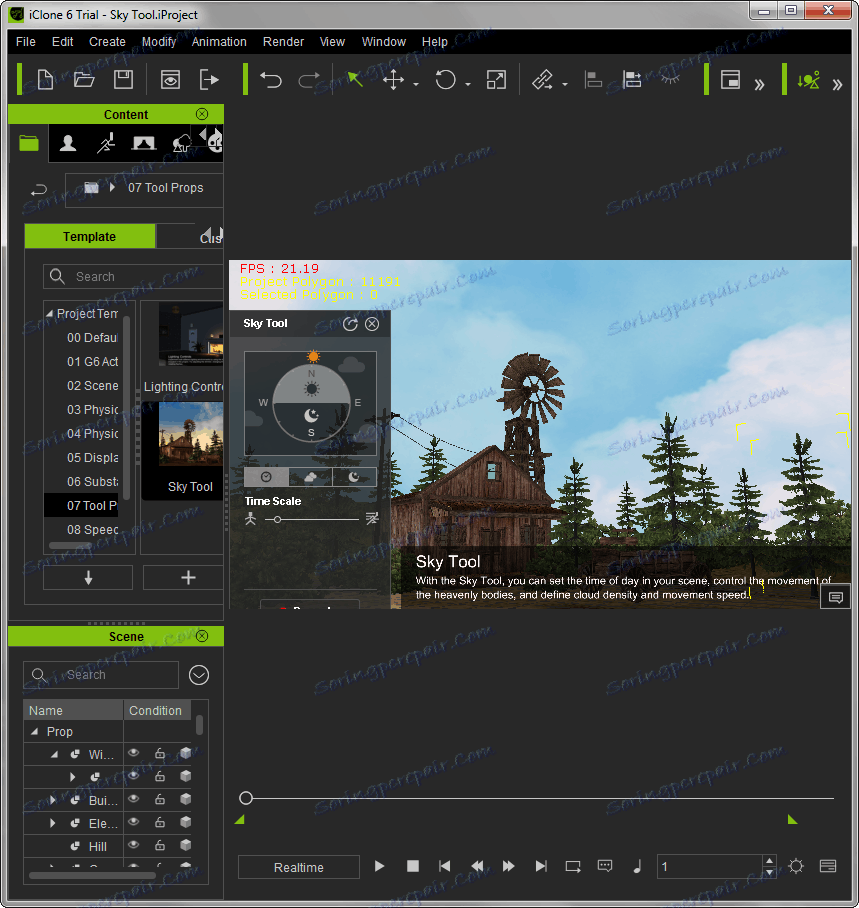859x908 pixels.
Task: Select the Move object tool
Action: (393, 80)
